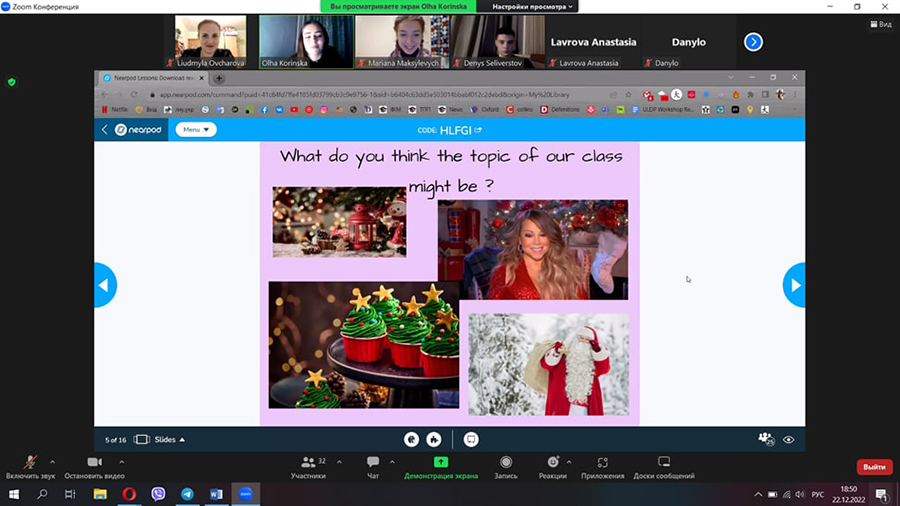Screen dimensions: 900x506
Task: Open Netflix bookmark
Action: [115, 110]
